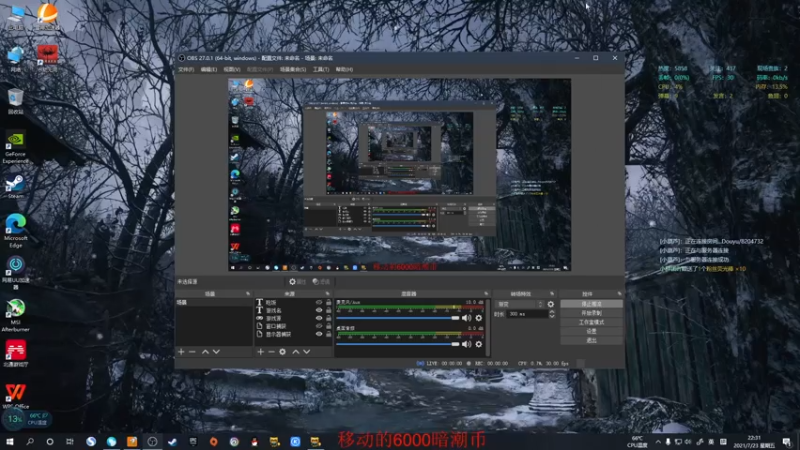Open Tools menu in OBS
800x450 pixels.
[x=321, y=69]
